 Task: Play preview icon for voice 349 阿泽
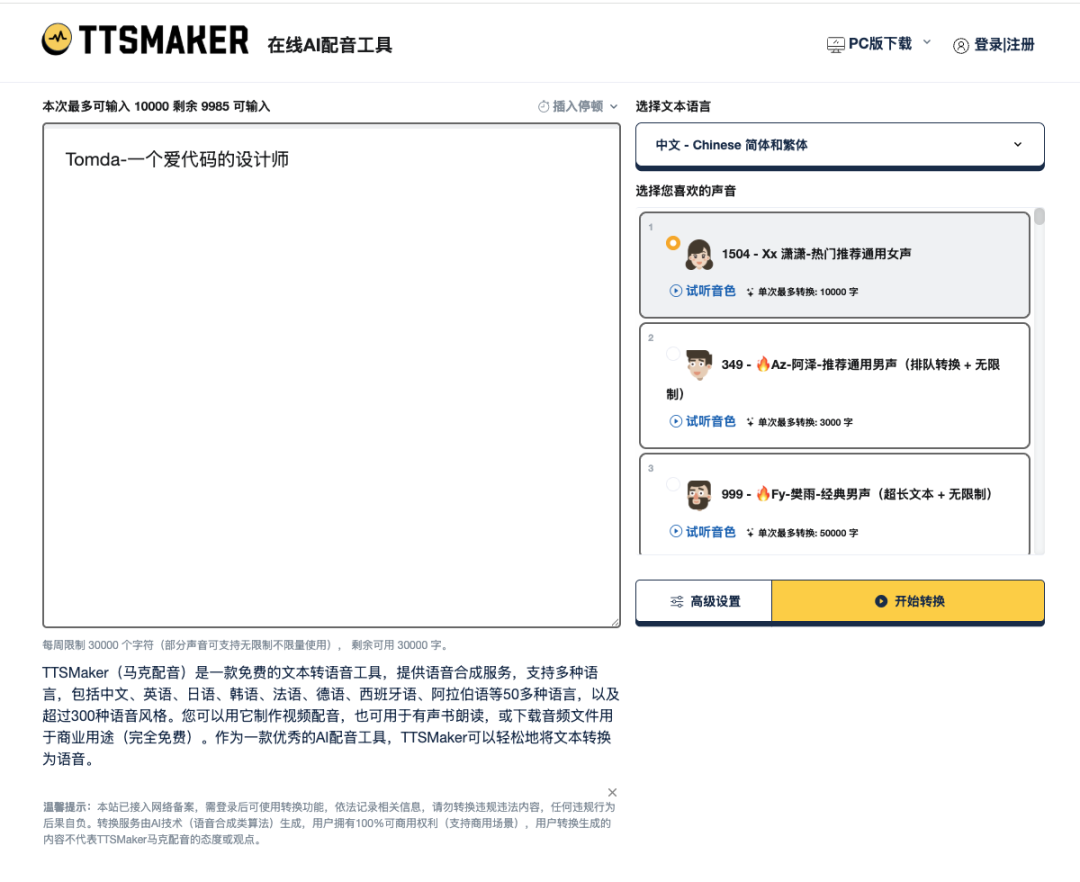coord(676,421)
